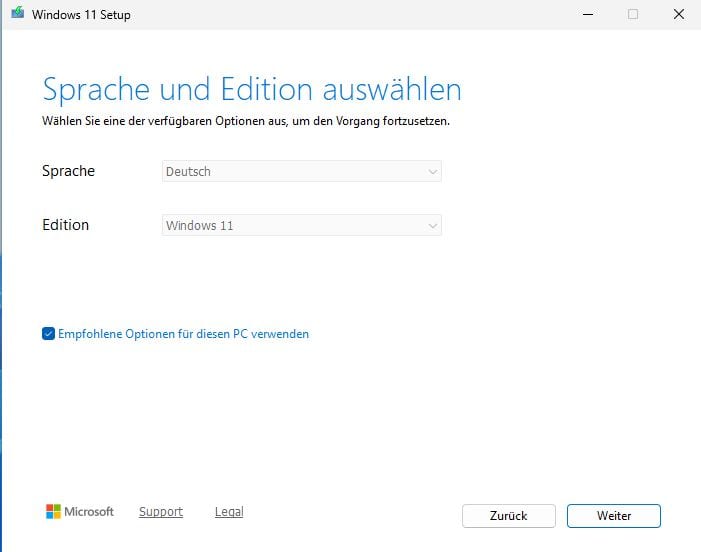
Task: Minimize the Windows 11 Setup window
Action: tap(585, 14)
